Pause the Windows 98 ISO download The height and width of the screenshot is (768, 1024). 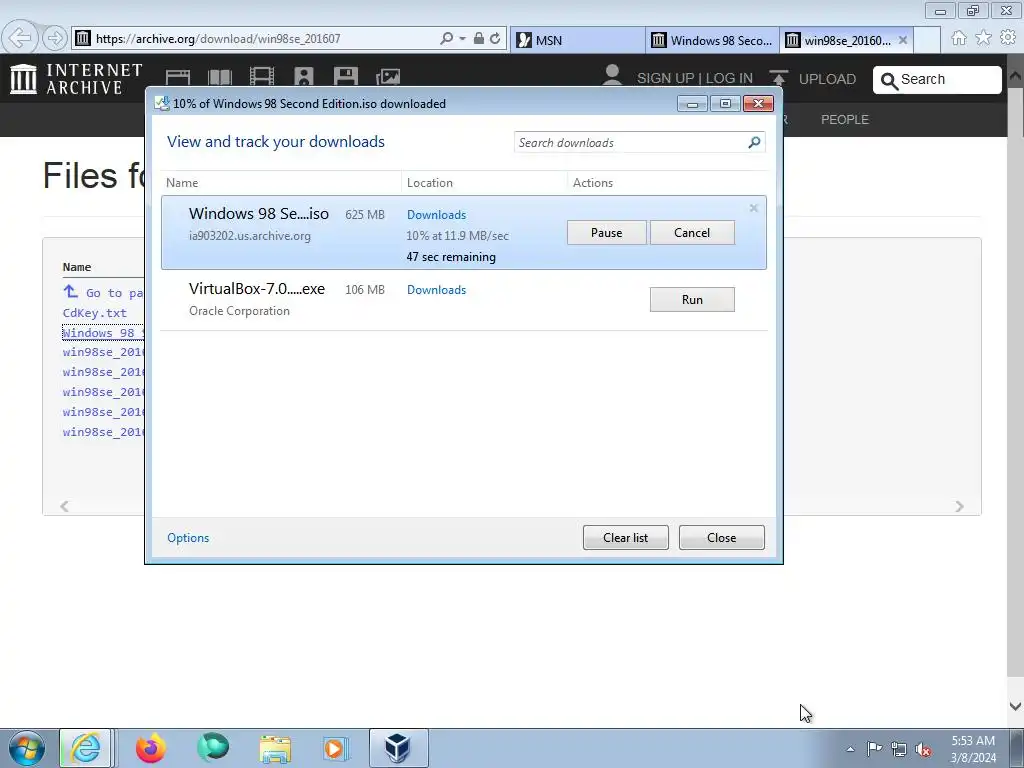607,232
